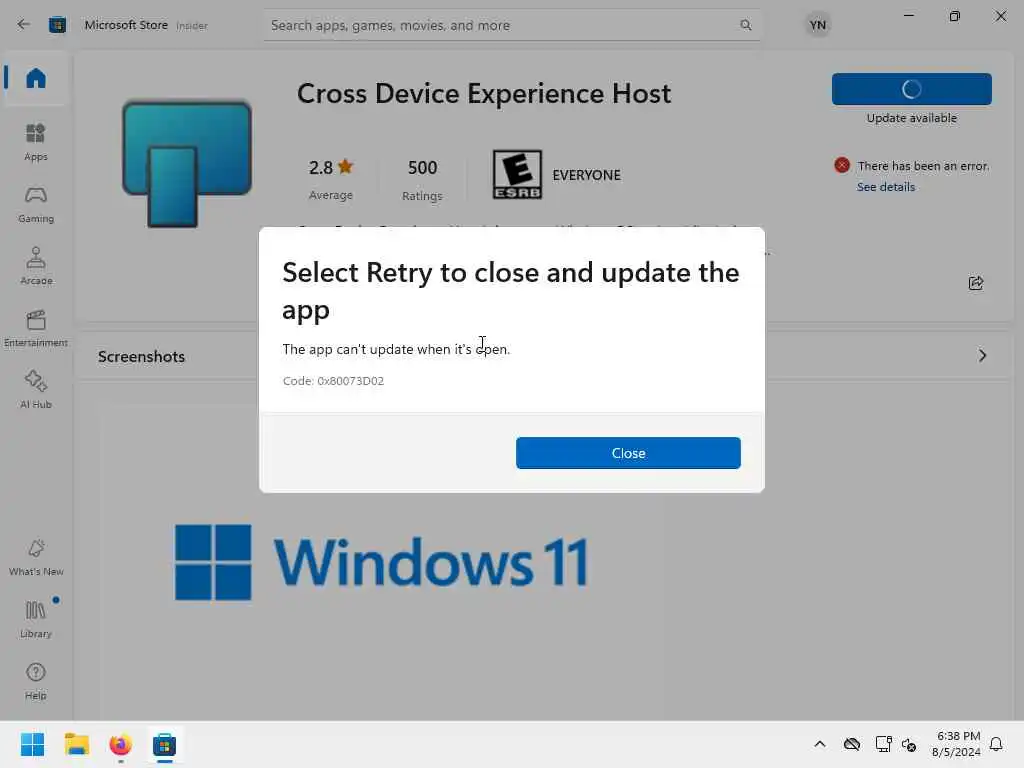Viewport: 1024px width, 768px height.
Task: Click the Close button in the error dialog
Action: [x=628, y=453]
